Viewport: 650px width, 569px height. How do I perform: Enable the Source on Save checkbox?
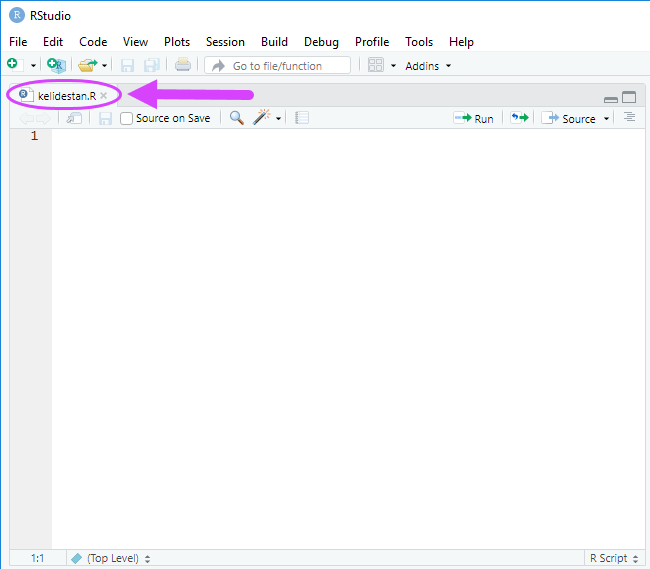pos(126,119)
